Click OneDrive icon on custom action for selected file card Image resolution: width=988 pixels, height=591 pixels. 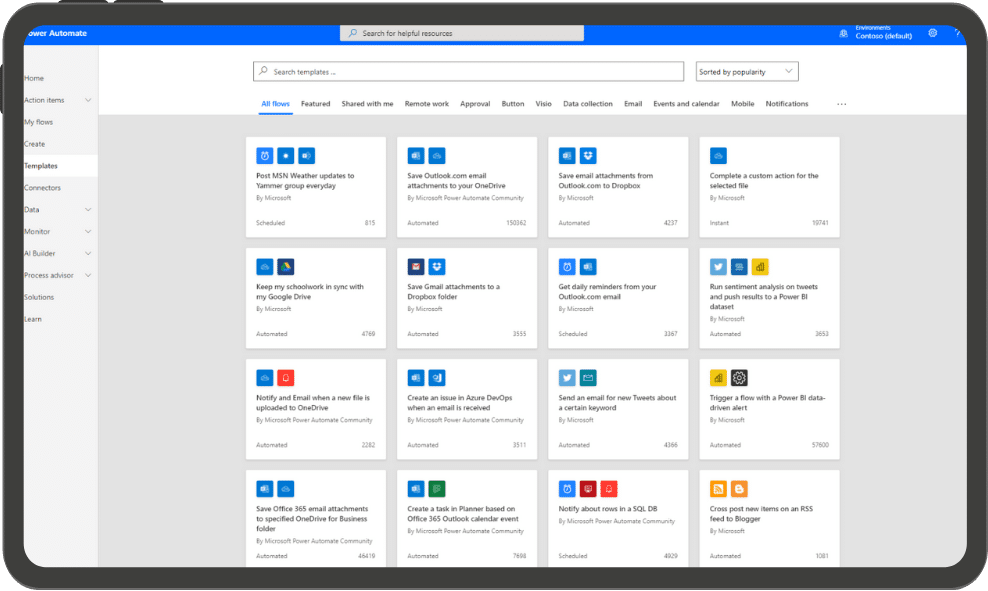pyautogui.click(x=718, y=156)
